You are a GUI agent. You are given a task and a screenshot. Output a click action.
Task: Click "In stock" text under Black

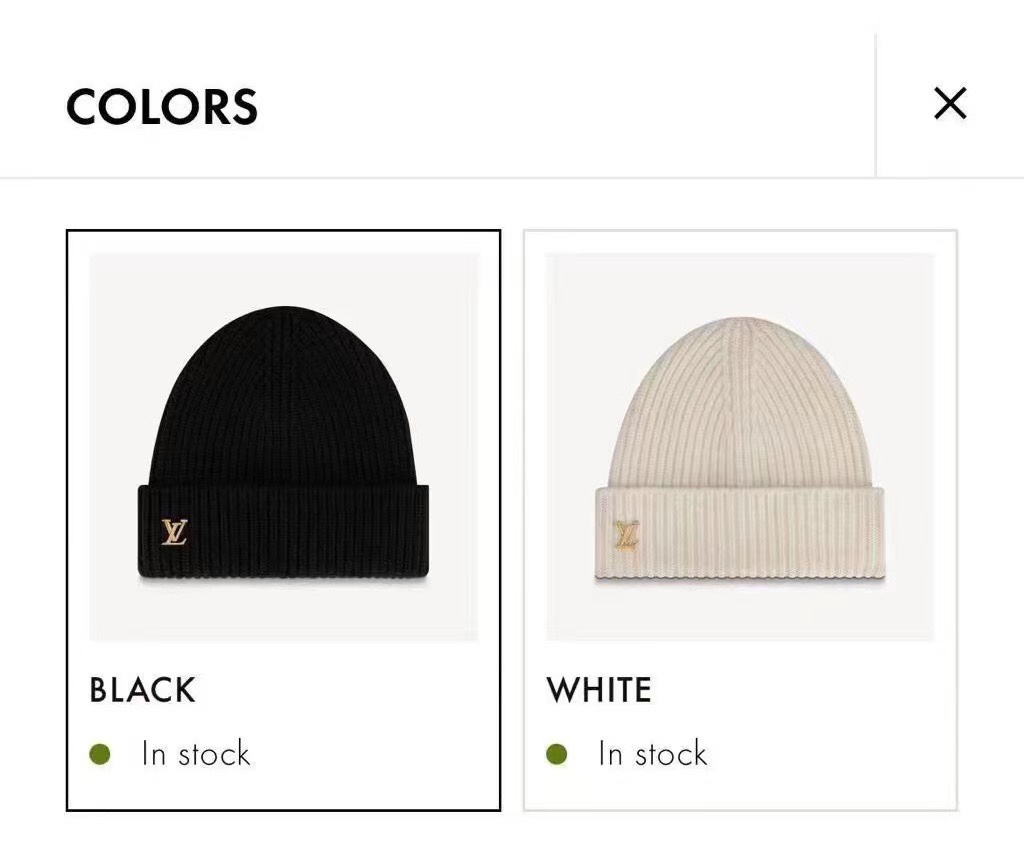196,754
